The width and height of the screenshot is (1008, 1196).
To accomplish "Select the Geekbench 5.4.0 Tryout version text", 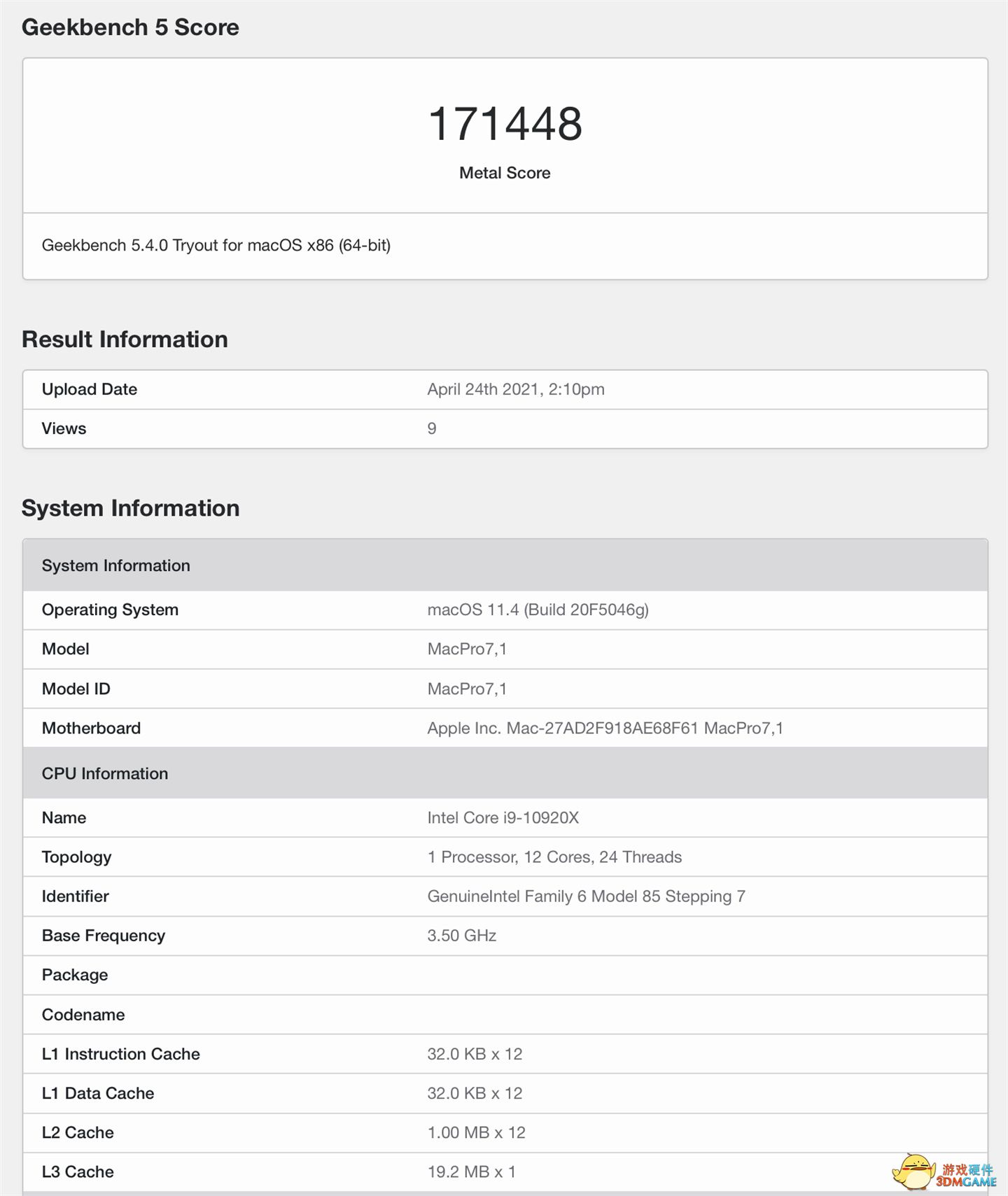I will click(x=216, y=246).
